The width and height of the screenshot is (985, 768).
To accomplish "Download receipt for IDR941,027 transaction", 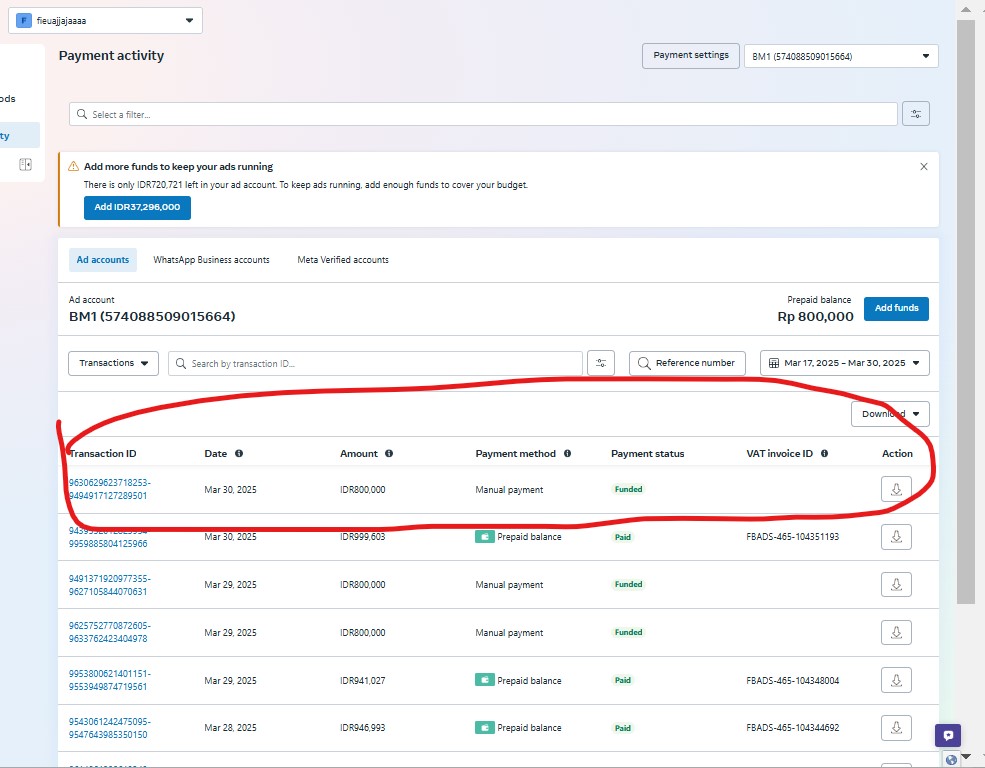I will (896, 680).
